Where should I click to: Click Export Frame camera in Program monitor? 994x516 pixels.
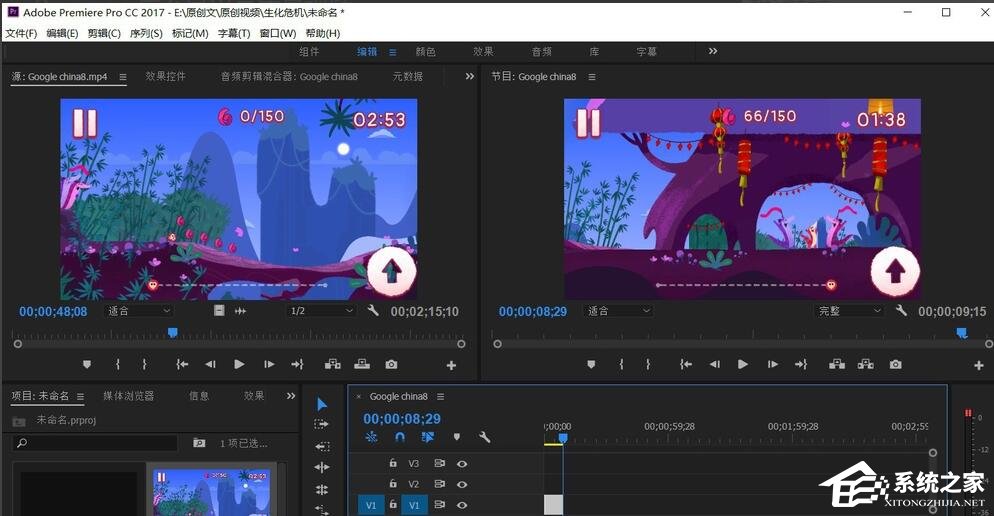pos(896,365)
